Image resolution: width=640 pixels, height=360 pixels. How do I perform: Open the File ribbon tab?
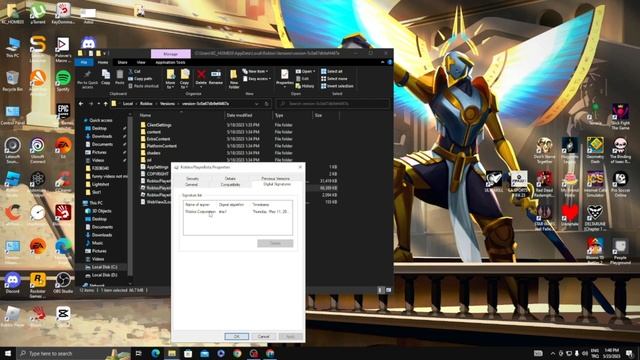pos(84,62)
